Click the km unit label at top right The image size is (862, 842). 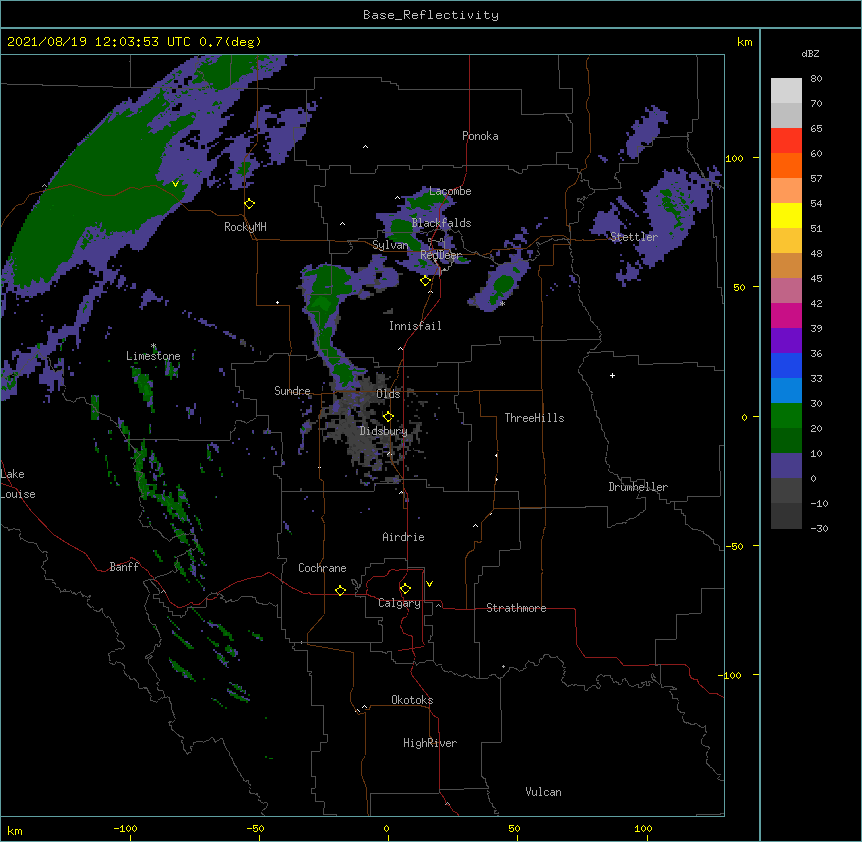(x=744, y=42)
